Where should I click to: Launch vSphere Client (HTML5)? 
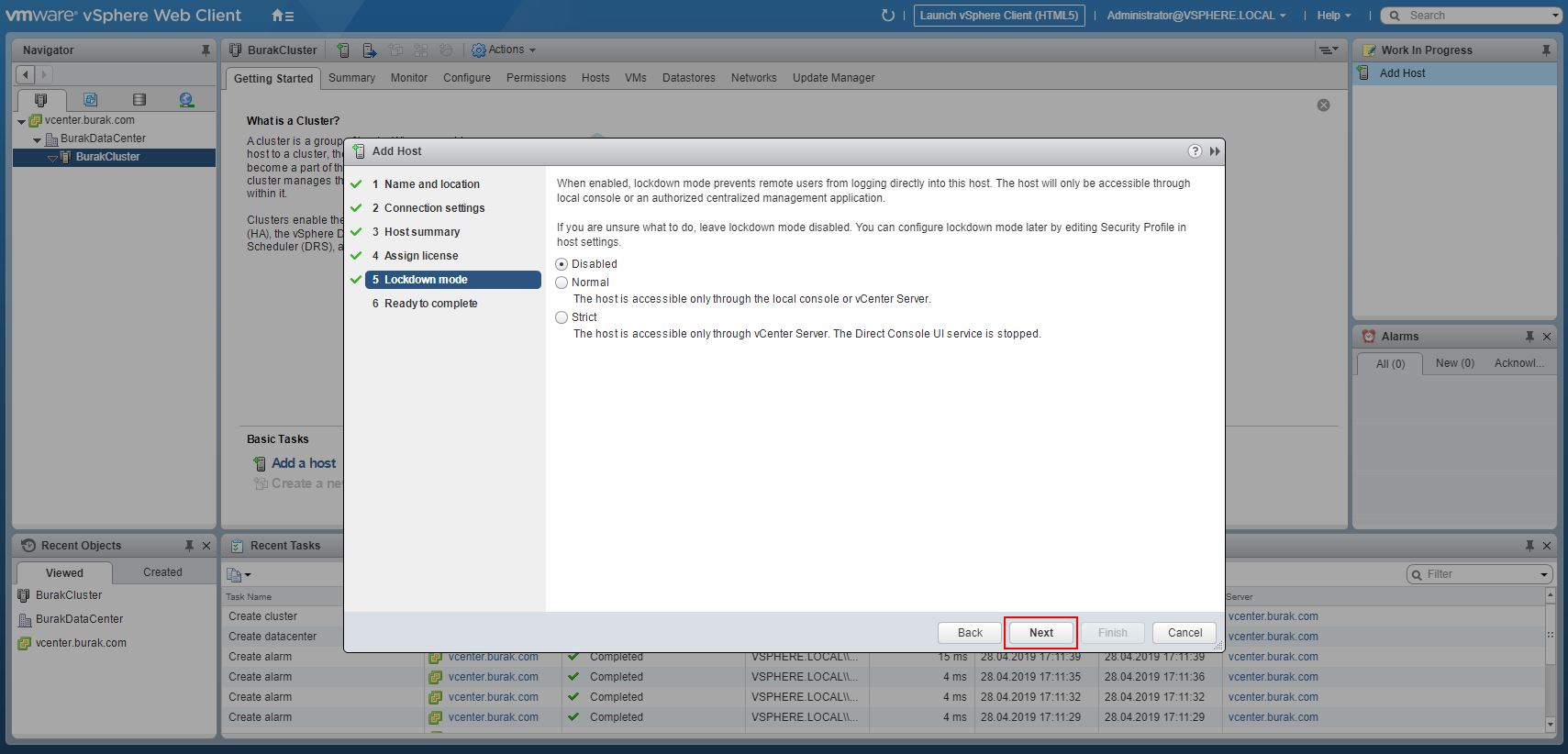pyautogui.click(x=999, y=16)
